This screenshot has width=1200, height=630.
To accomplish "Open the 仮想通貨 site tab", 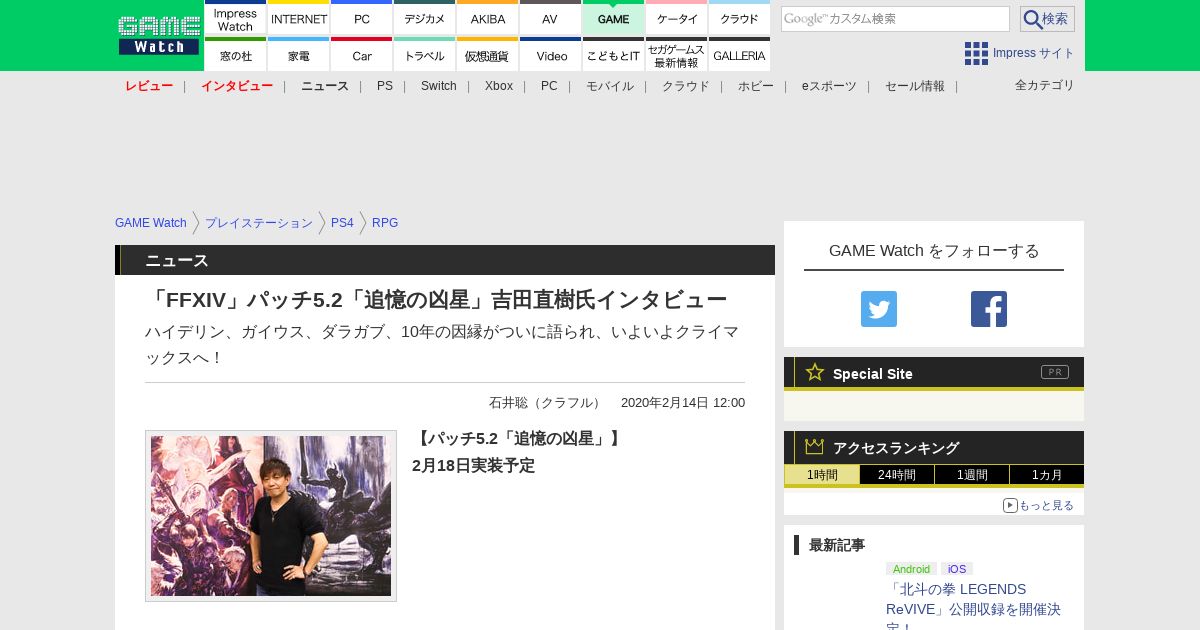I will [x=488, y=54].
